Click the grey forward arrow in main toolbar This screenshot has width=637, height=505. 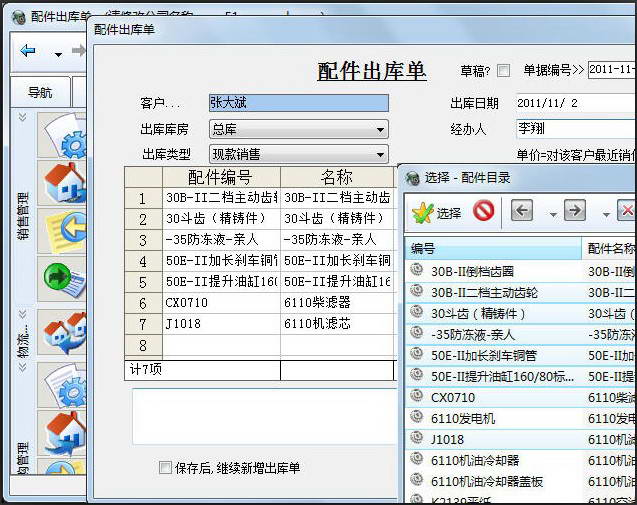point(78,50)
